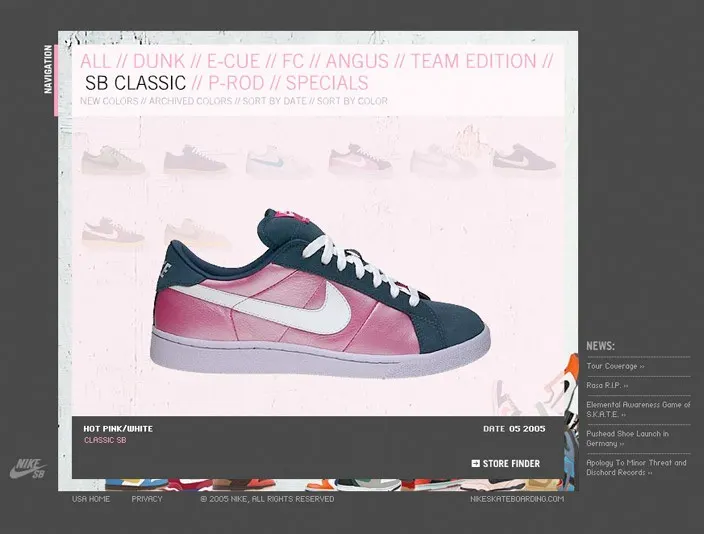Select the ALL category
The height and width of the screenshot is (534, 704).
click(95, 61)
